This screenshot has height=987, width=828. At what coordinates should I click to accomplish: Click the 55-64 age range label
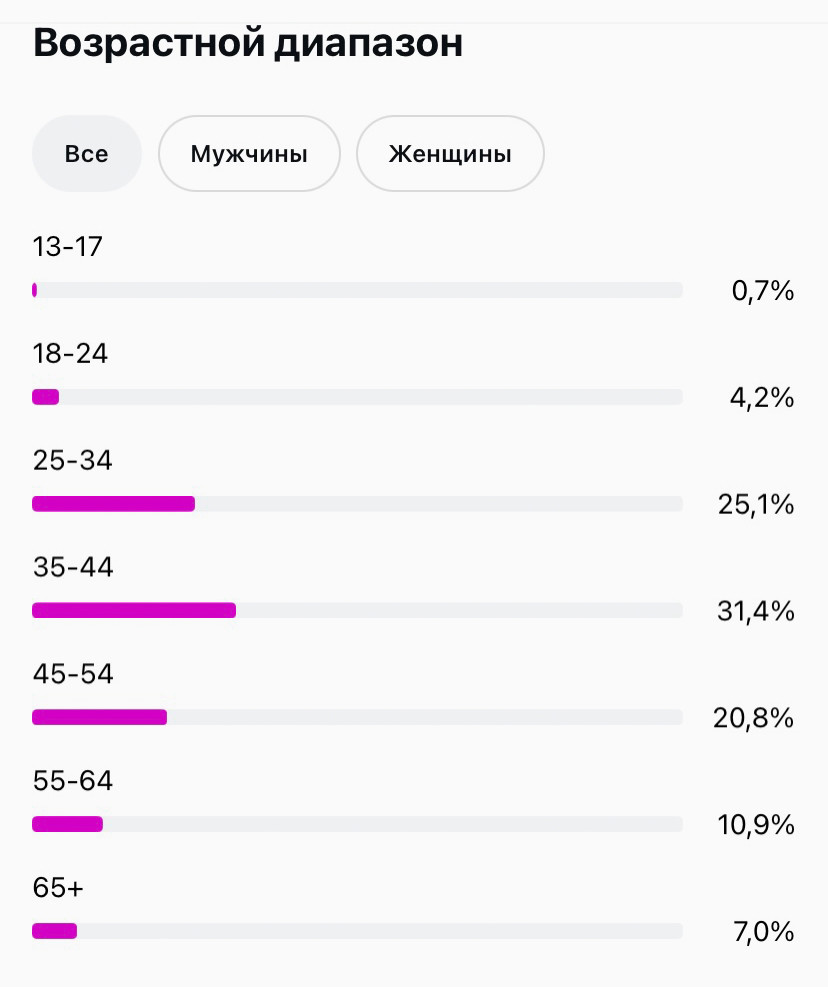pyautogui.click(x=72, y=780)
